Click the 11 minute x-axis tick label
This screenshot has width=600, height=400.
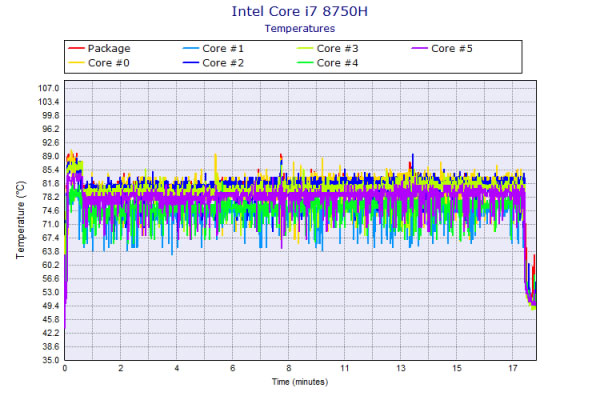point(345,368)
